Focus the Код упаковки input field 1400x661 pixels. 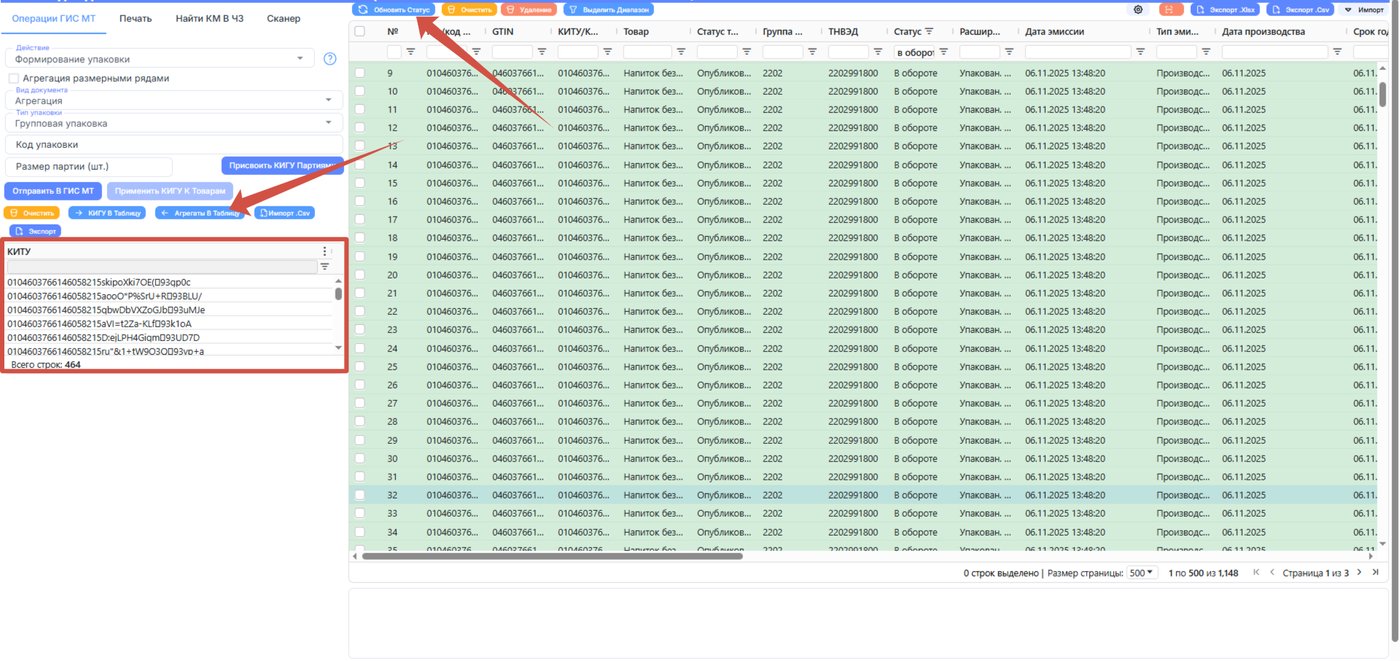(174, 145)
